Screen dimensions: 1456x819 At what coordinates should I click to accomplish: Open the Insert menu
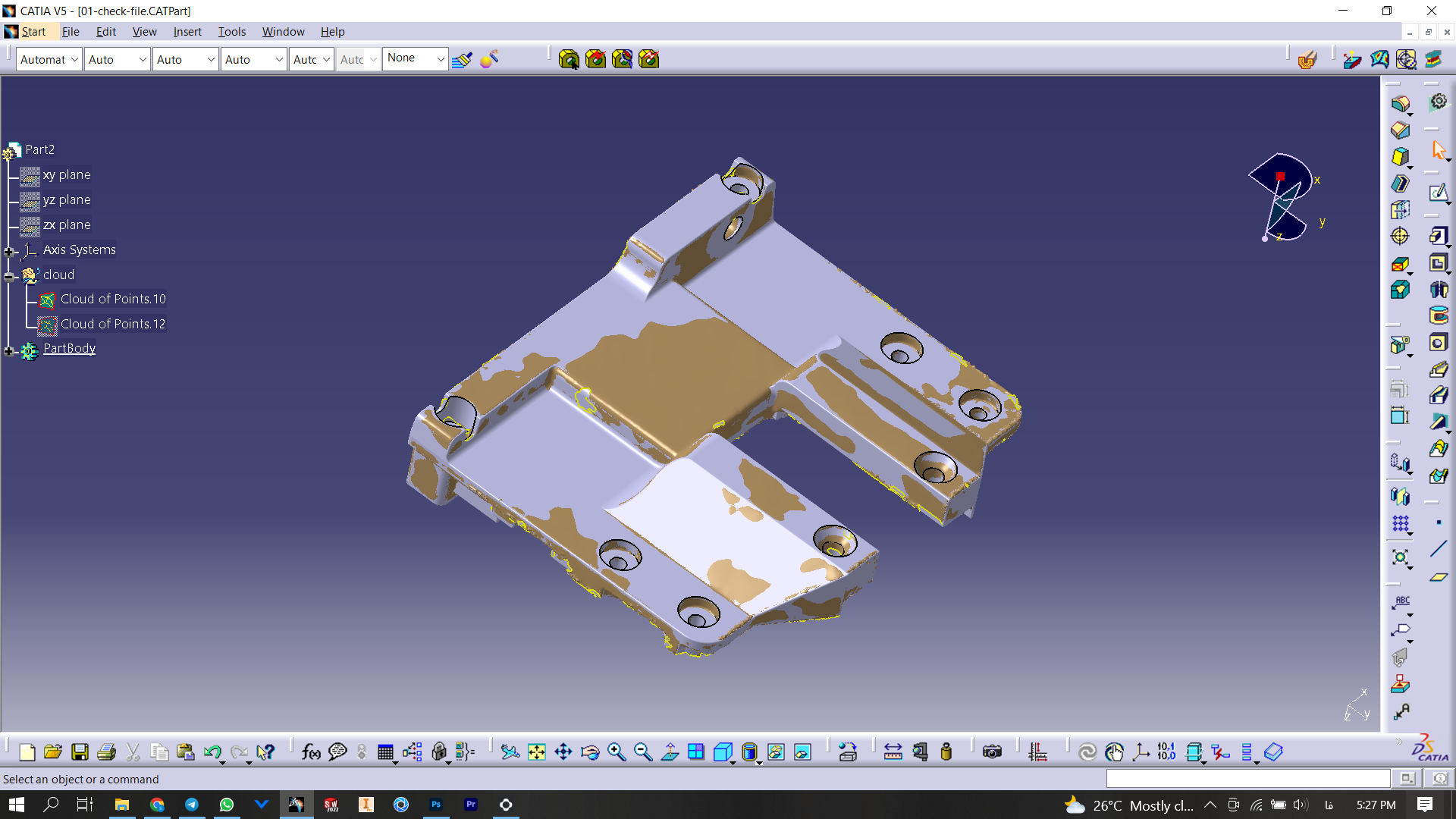pyautogui.click(x=187, y=31)
